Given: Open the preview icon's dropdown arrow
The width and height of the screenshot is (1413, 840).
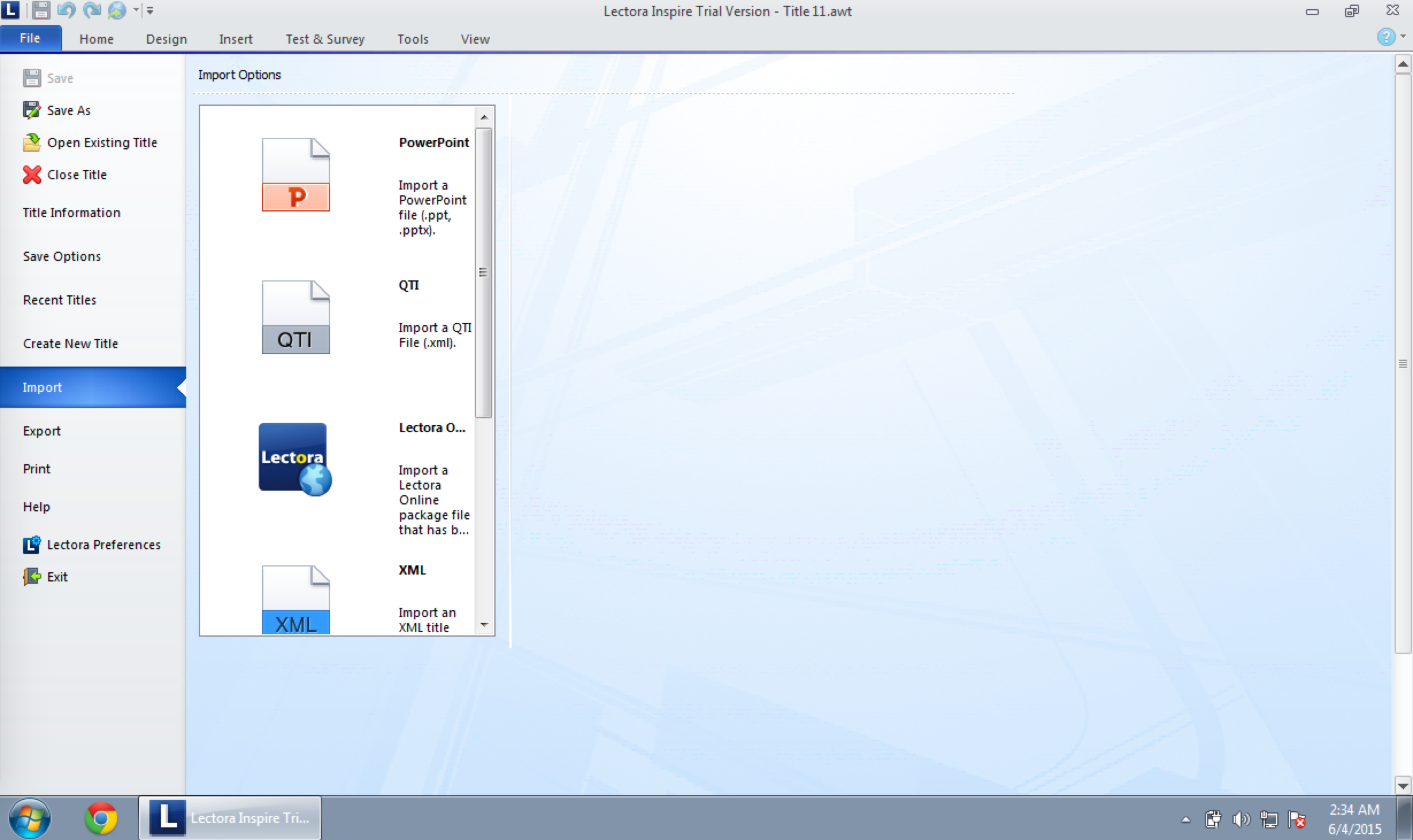Looking at the screenshot, I should (136, 10).
